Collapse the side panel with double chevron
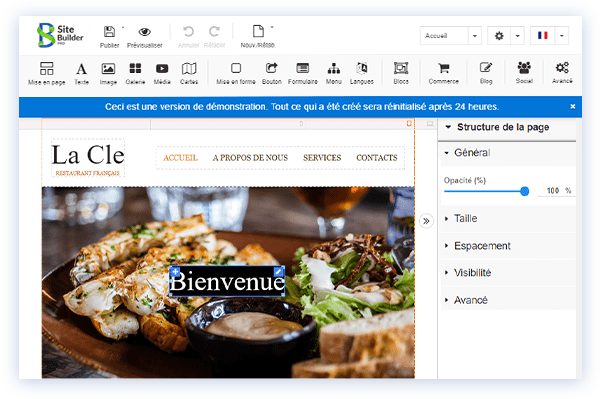This screenshot has height=399, width=600. [x=426, y=221]
